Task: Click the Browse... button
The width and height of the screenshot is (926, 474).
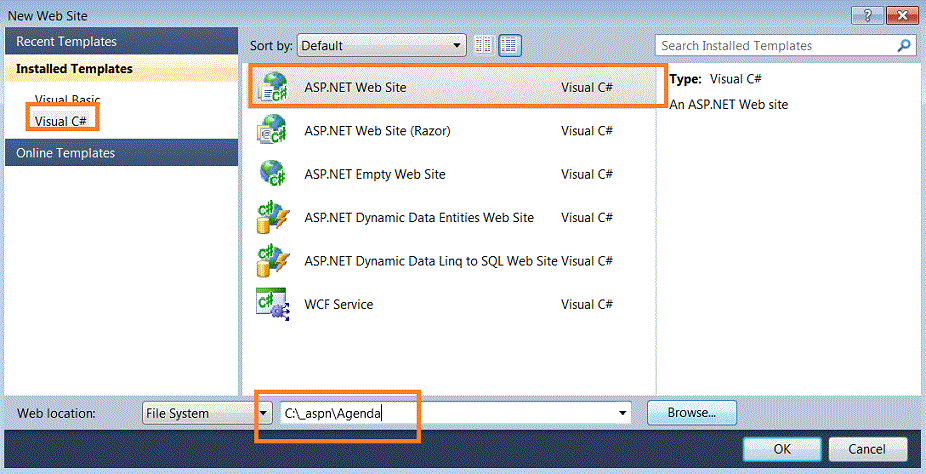Action: tap(692, 413)
